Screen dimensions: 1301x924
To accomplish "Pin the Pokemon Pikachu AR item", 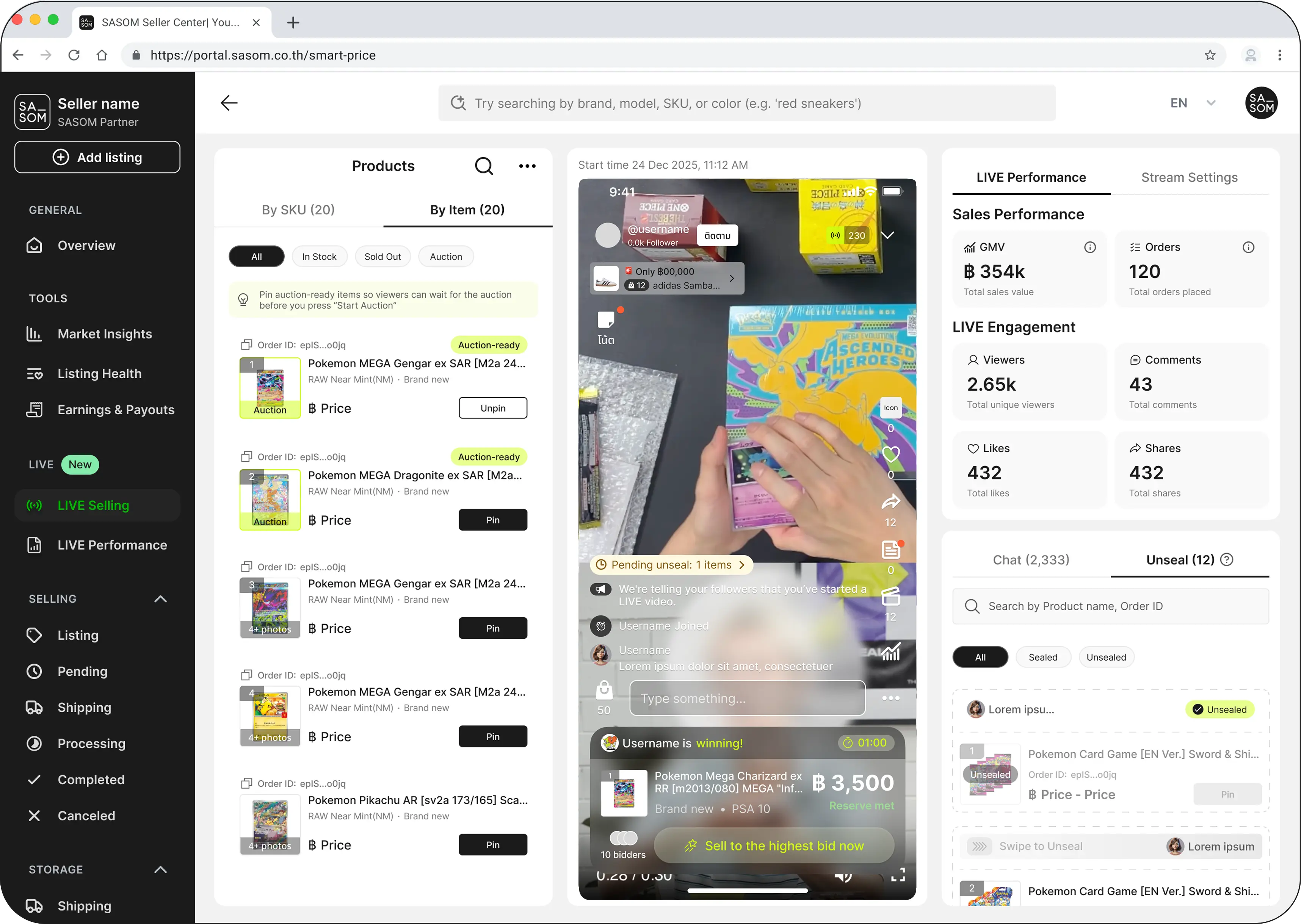I will (x=493, y=845).
